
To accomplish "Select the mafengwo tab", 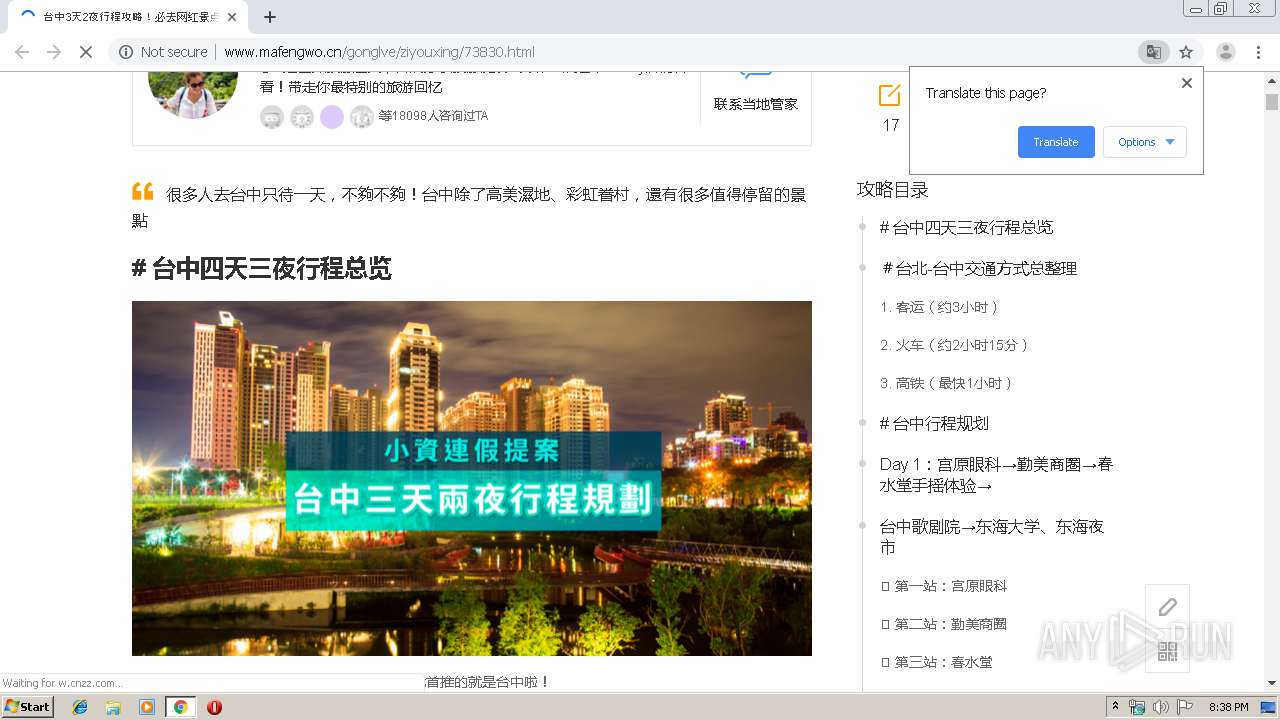I will [x=127, y=17].
